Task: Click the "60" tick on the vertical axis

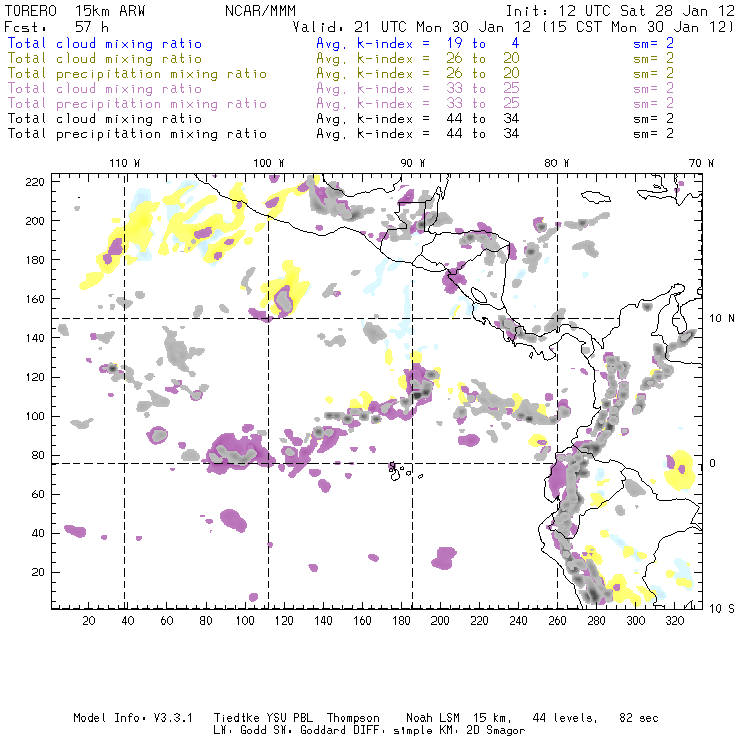Action: point(38,494)
